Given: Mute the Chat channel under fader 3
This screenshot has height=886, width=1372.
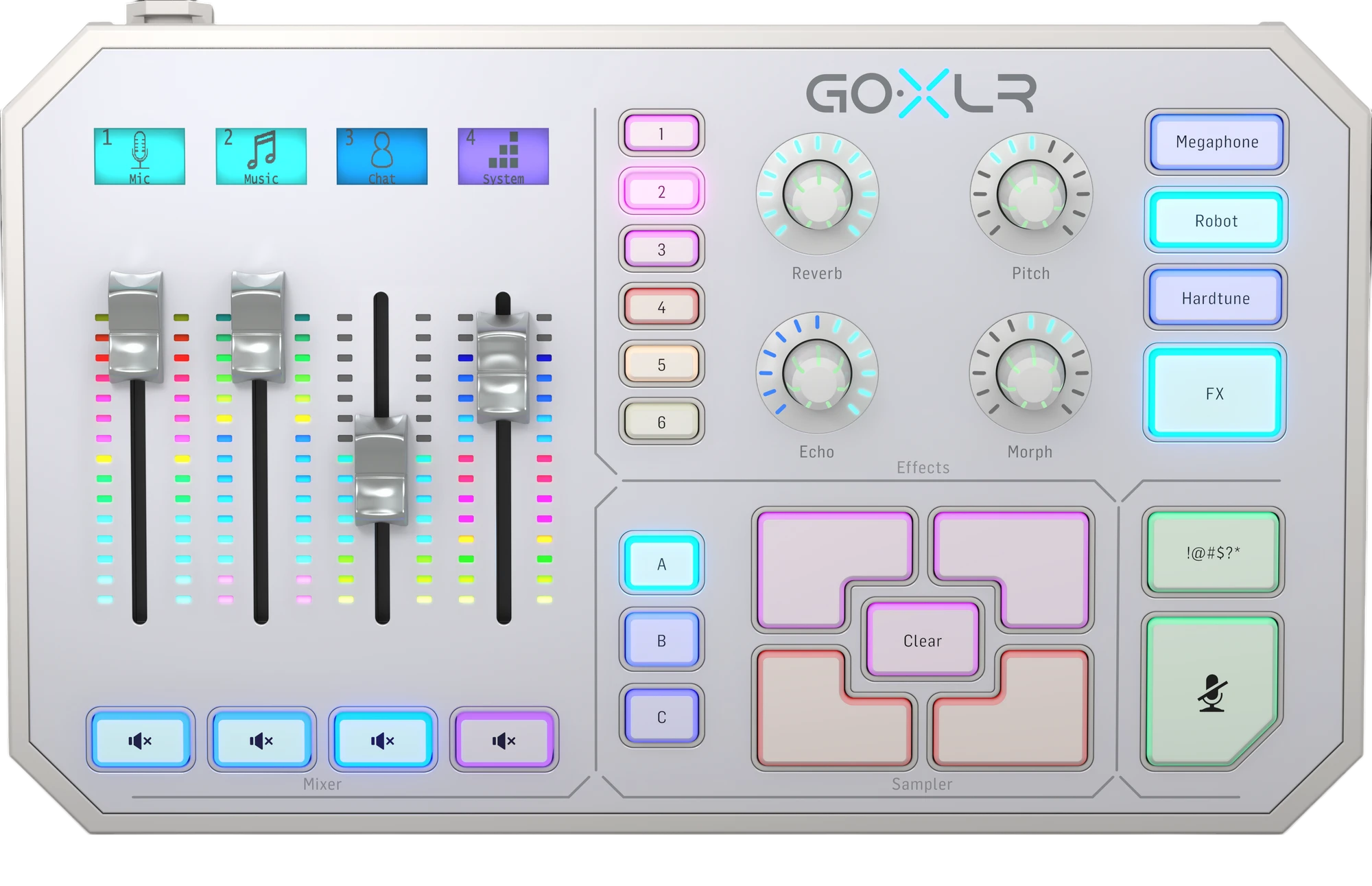Looking at the screenshot, I should (382, 740).
